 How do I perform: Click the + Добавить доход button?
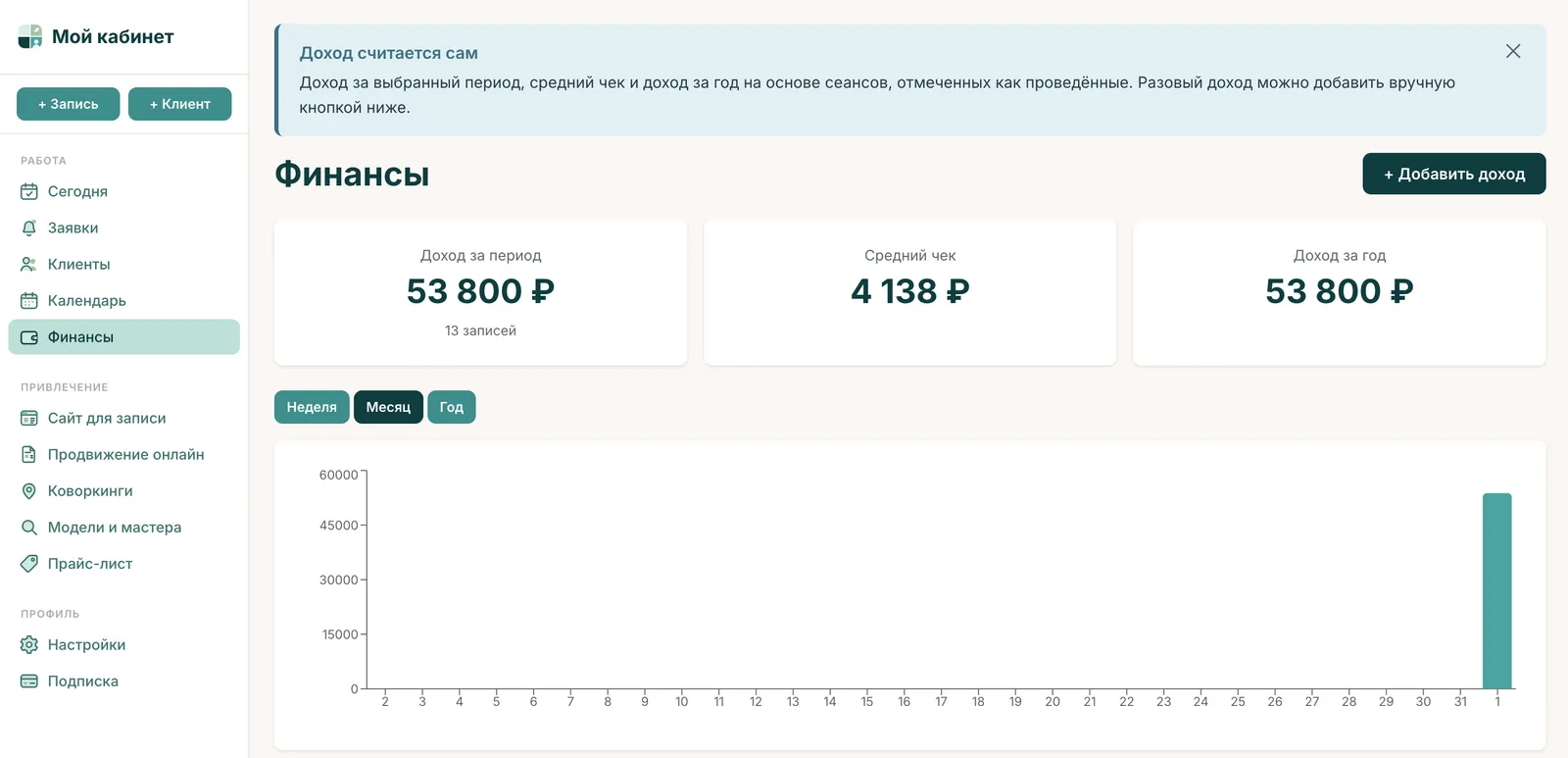[x=1454, y=174]
